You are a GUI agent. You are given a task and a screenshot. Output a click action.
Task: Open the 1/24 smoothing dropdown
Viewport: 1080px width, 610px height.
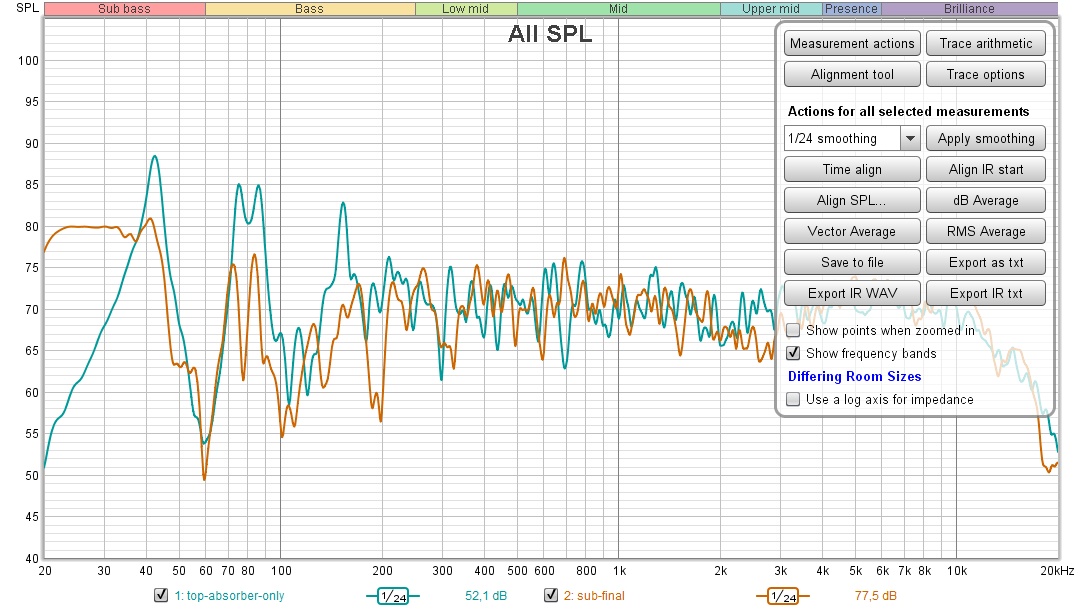tap(910, 139)
